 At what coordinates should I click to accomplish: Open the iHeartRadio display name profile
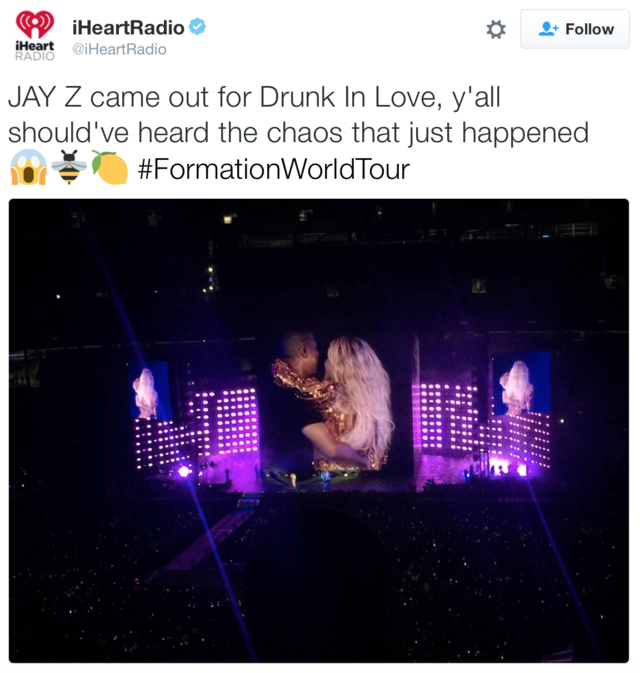[128, 28]
